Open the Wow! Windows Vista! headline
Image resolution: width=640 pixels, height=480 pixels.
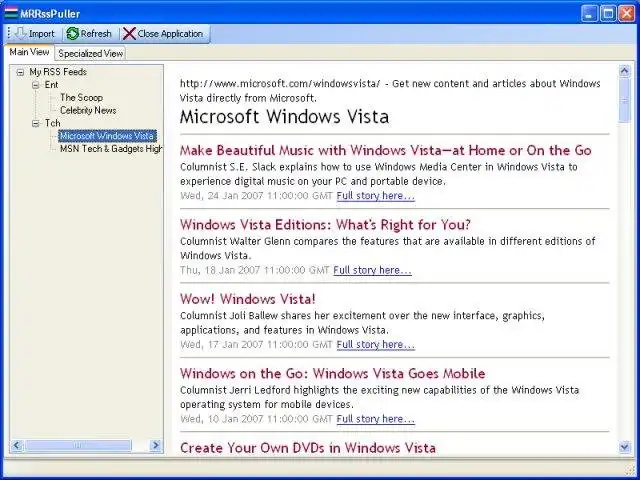248,299
